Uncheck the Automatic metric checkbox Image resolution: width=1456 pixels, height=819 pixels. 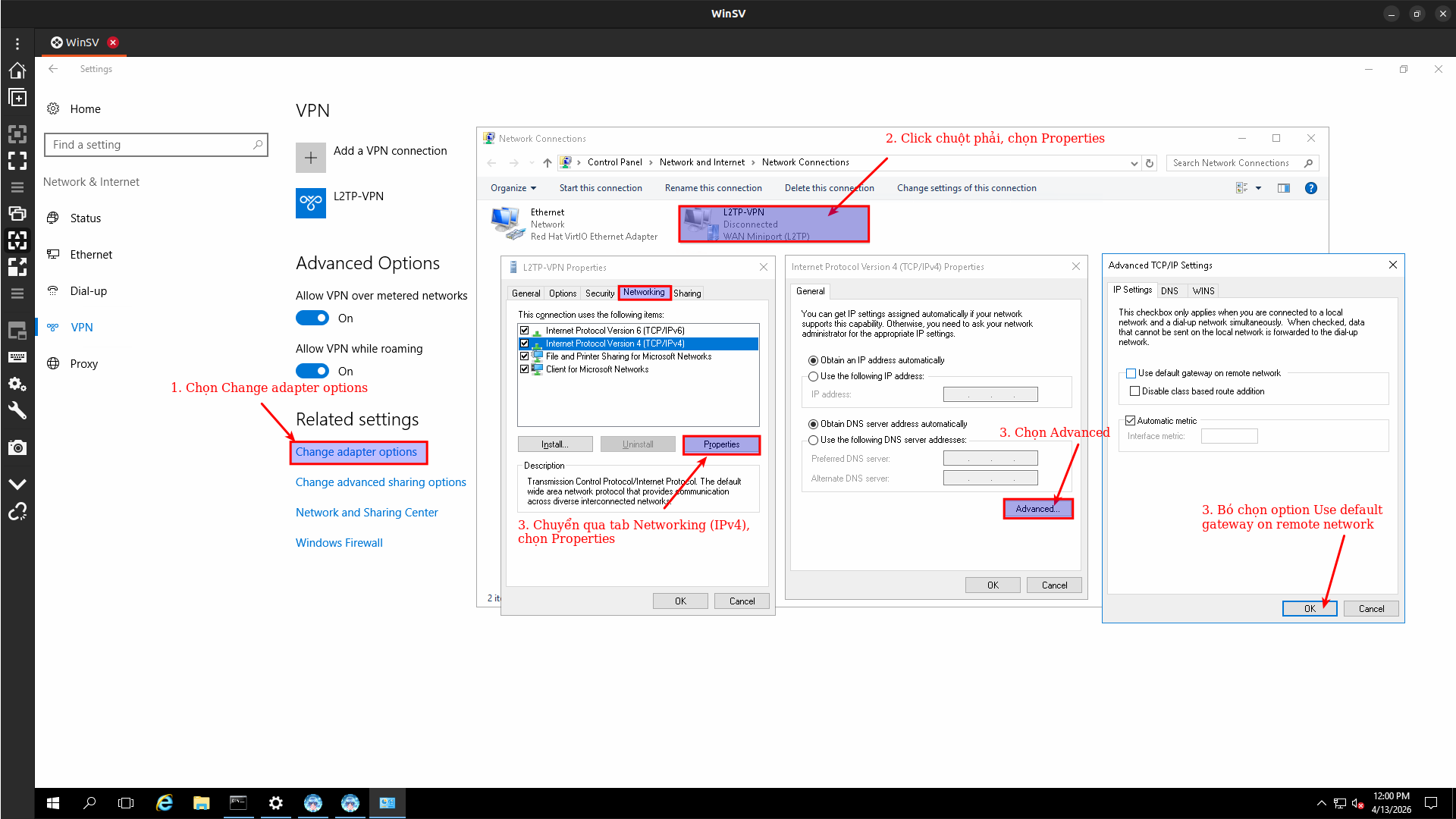click(x=1131, y=421)
